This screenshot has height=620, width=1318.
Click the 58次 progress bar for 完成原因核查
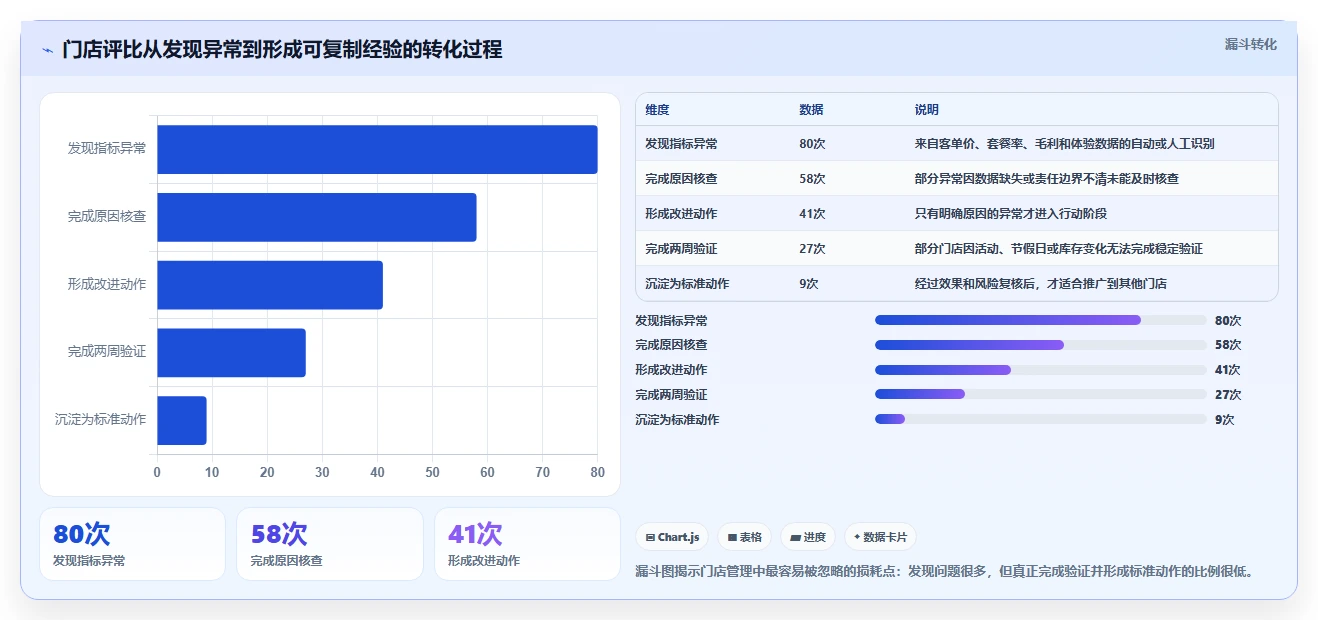pyautogui.click(x=1040, y=345)
